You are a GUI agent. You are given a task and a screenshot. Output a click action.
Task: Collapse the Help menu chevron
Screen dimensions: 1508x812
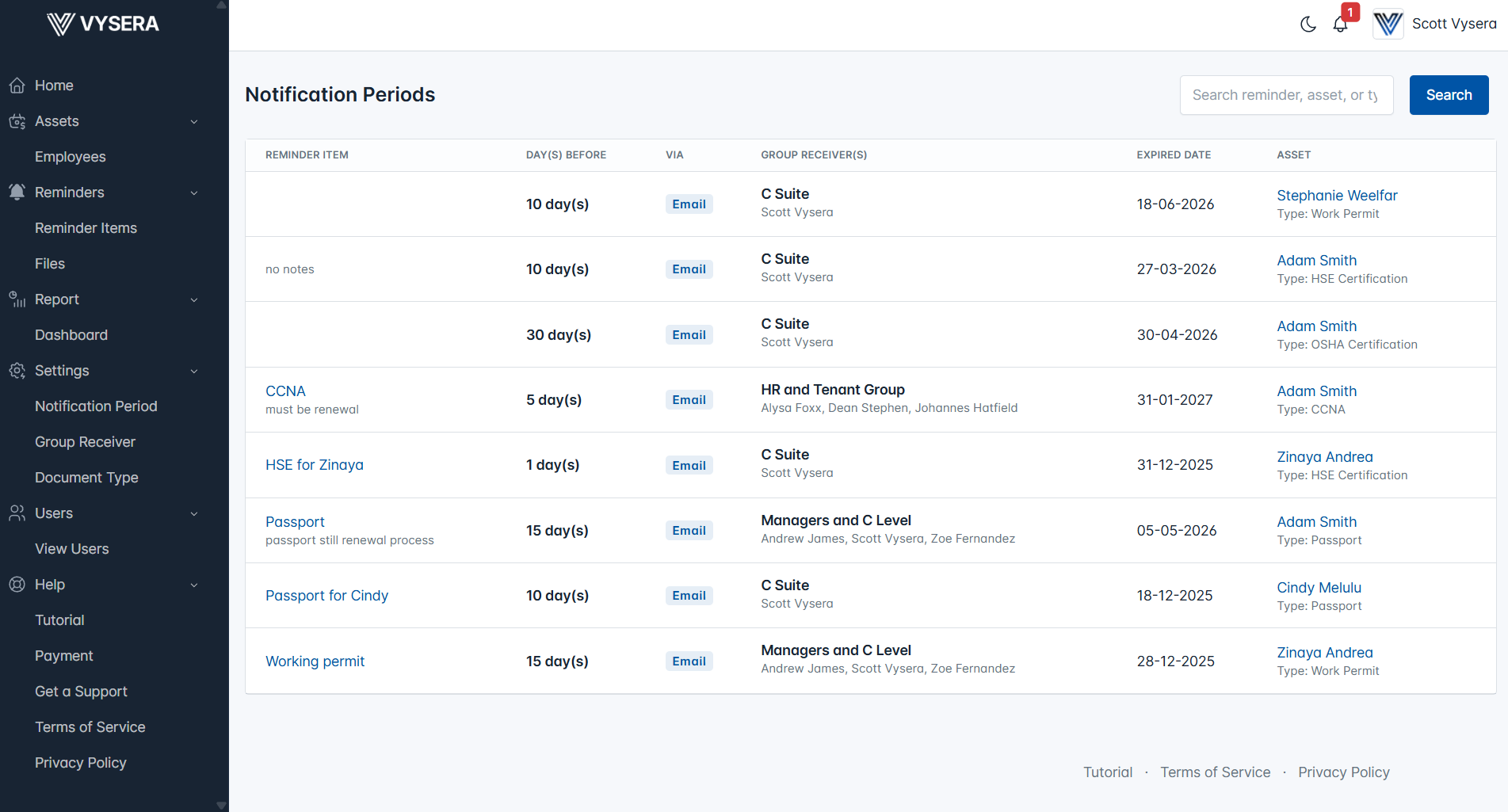point(194,585)
